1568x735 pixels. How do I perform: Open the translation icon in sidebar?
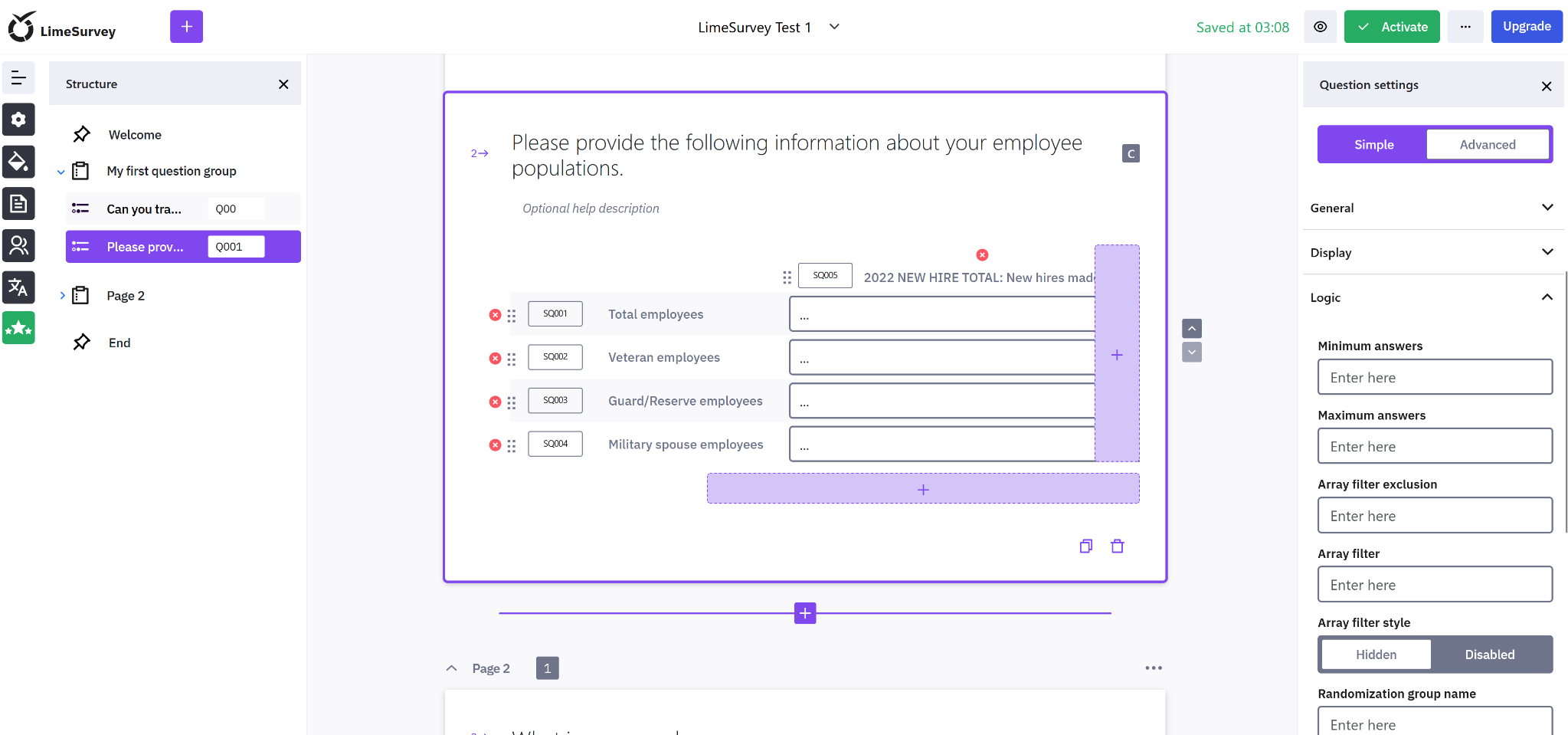click(18, 287)
